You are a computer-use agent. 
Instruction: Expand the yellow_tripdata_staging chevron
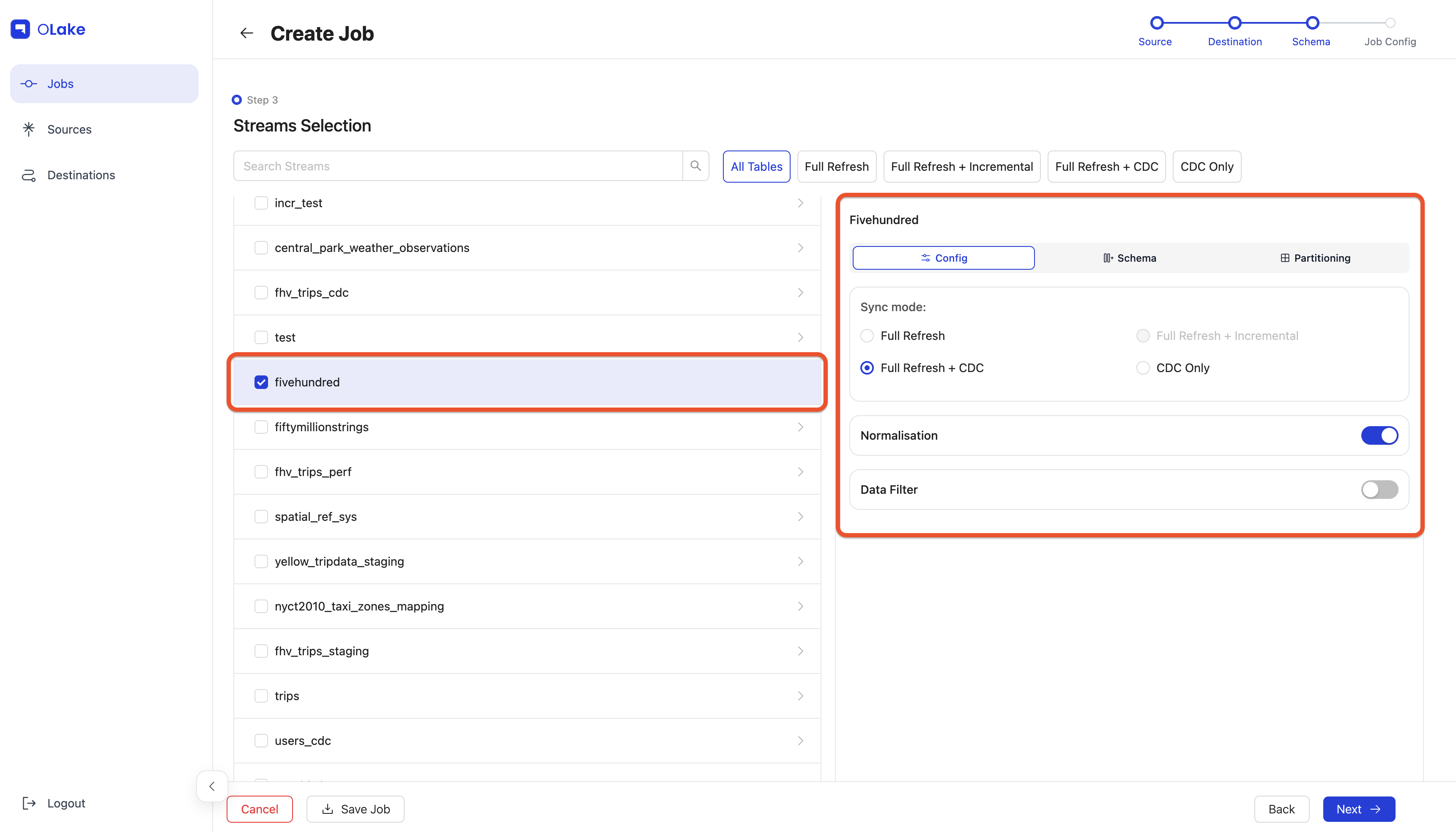tap(800, 561)
